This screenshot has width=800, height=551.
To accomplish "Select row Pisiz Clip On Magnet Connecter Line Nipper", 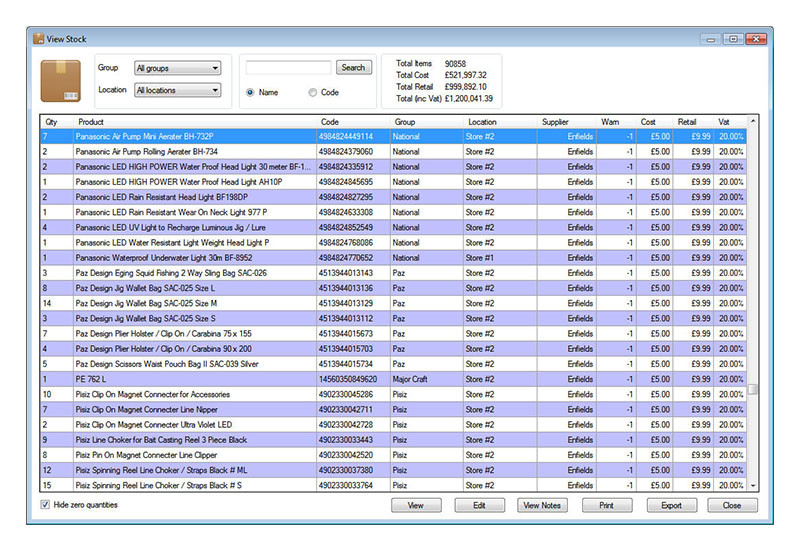I will tap(393, 410).
